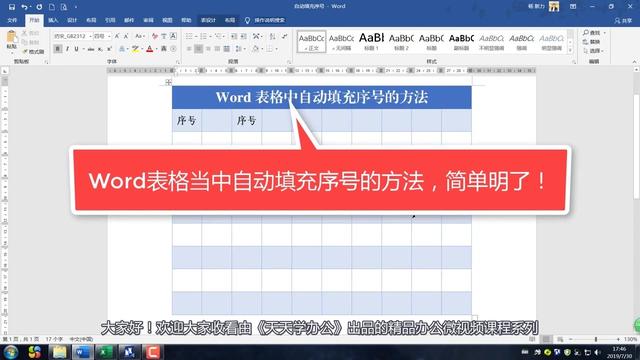This screenshot has width=640, height=360.
Task: Click the table title cell text
Action: point(322,97)
